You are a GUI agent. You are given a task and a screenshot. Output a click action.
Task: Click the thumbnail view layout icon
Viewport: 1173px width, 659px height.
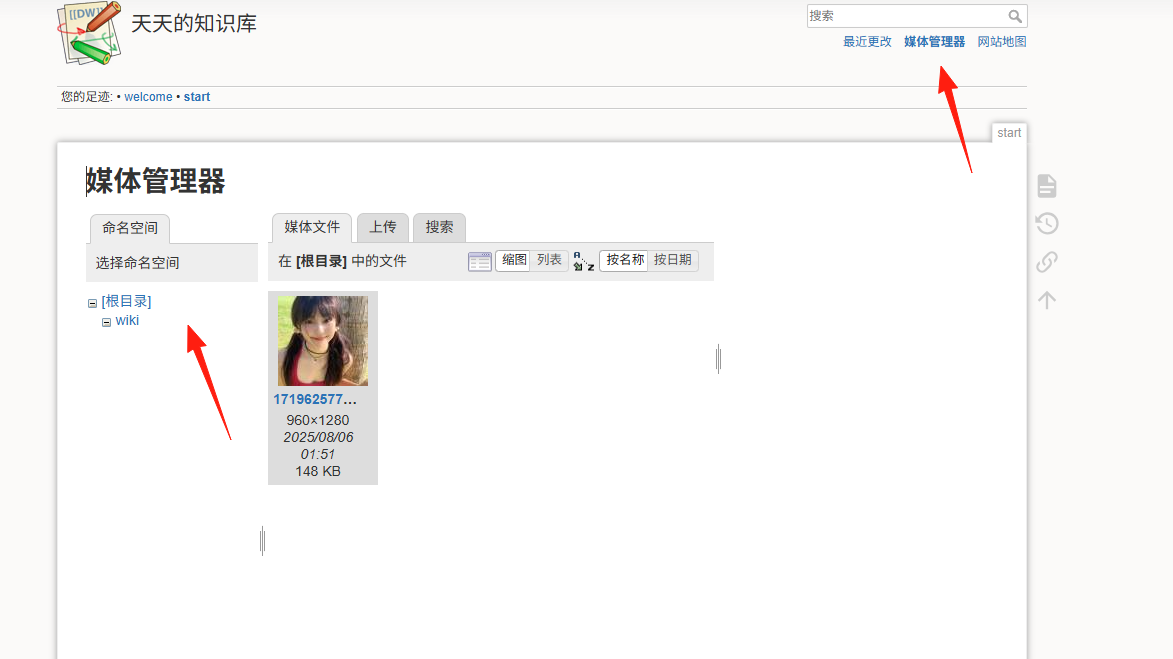pyautogui.click(x=480, y=261)
